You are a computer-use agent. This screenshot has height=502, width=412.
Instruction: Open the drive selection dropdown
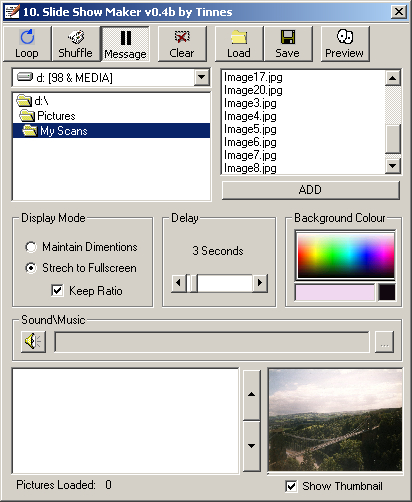pyautogui.click(x=201, y=77)
